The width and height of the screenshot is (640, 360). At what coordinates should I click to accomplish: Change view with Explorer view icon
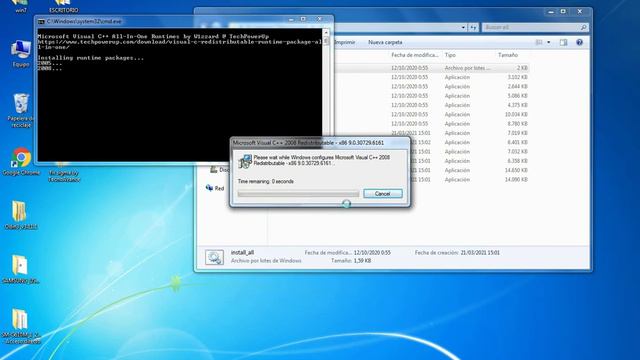pyautogui.click(x=539, y=42)
